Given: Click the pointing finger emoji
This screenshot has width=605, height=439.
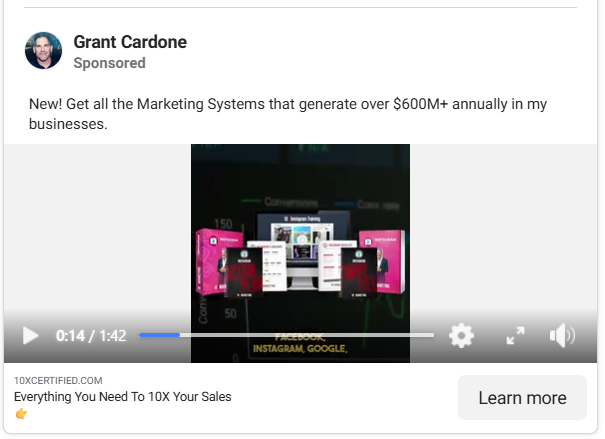Looking at the screenshot, I should [x=21, y=414].
